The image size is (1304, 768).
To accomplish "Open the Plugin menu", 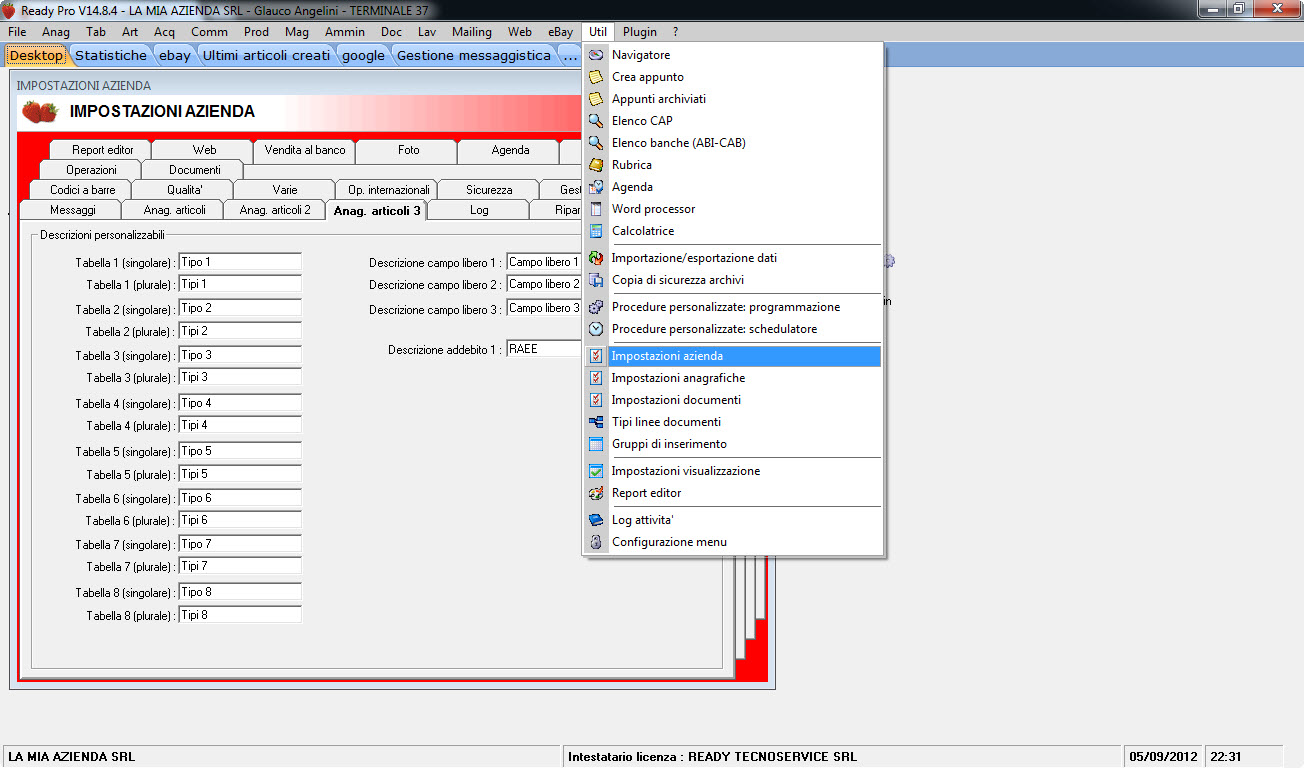I will click(x=641, y=32).
